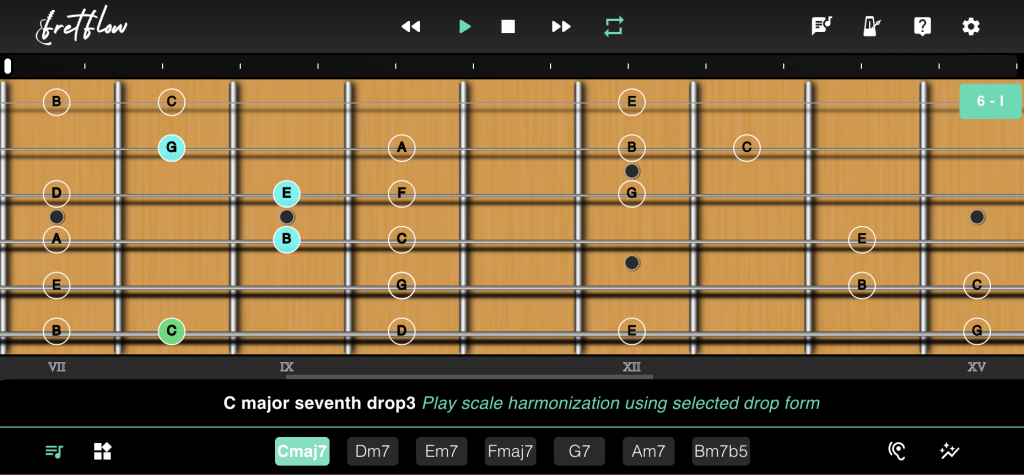Image resolution: width=1024 pixels, height=475 pixels.
Task: Open the sparkle chart icon at bottom right
Action: (x=949, y=451)
